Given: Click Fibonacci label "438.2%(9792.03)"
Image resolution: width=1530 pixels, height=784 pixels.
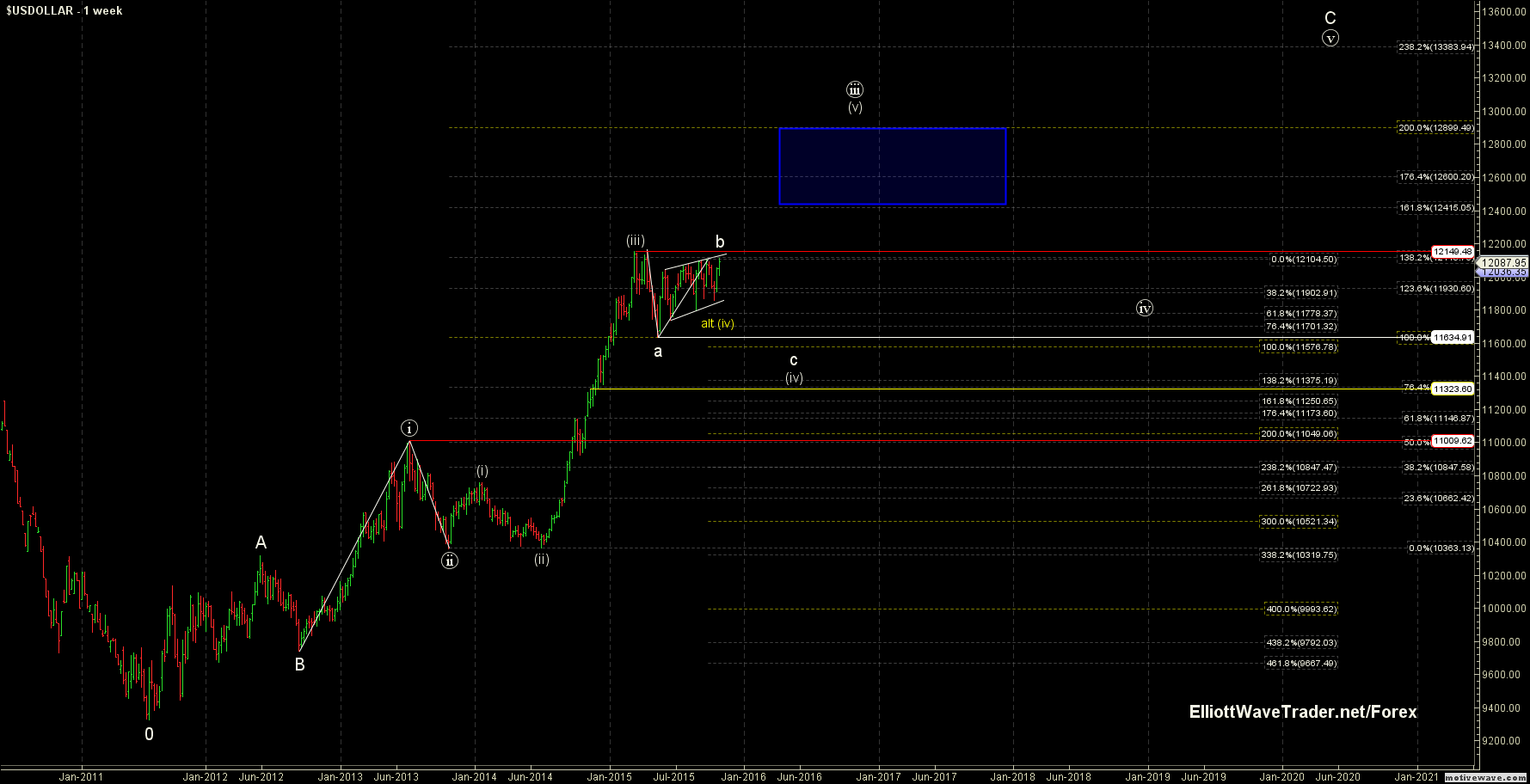Looking at the screenshot, I should tap(1302, 643).
